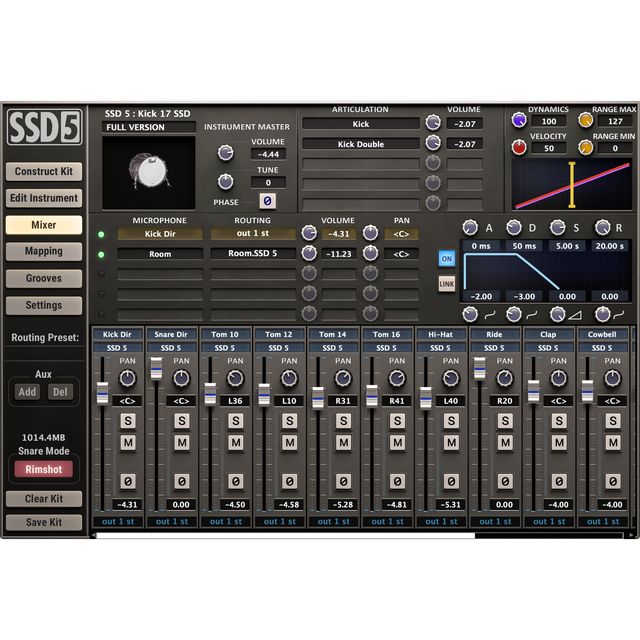Open the Kick Dir channel output out 1 st

118,521
